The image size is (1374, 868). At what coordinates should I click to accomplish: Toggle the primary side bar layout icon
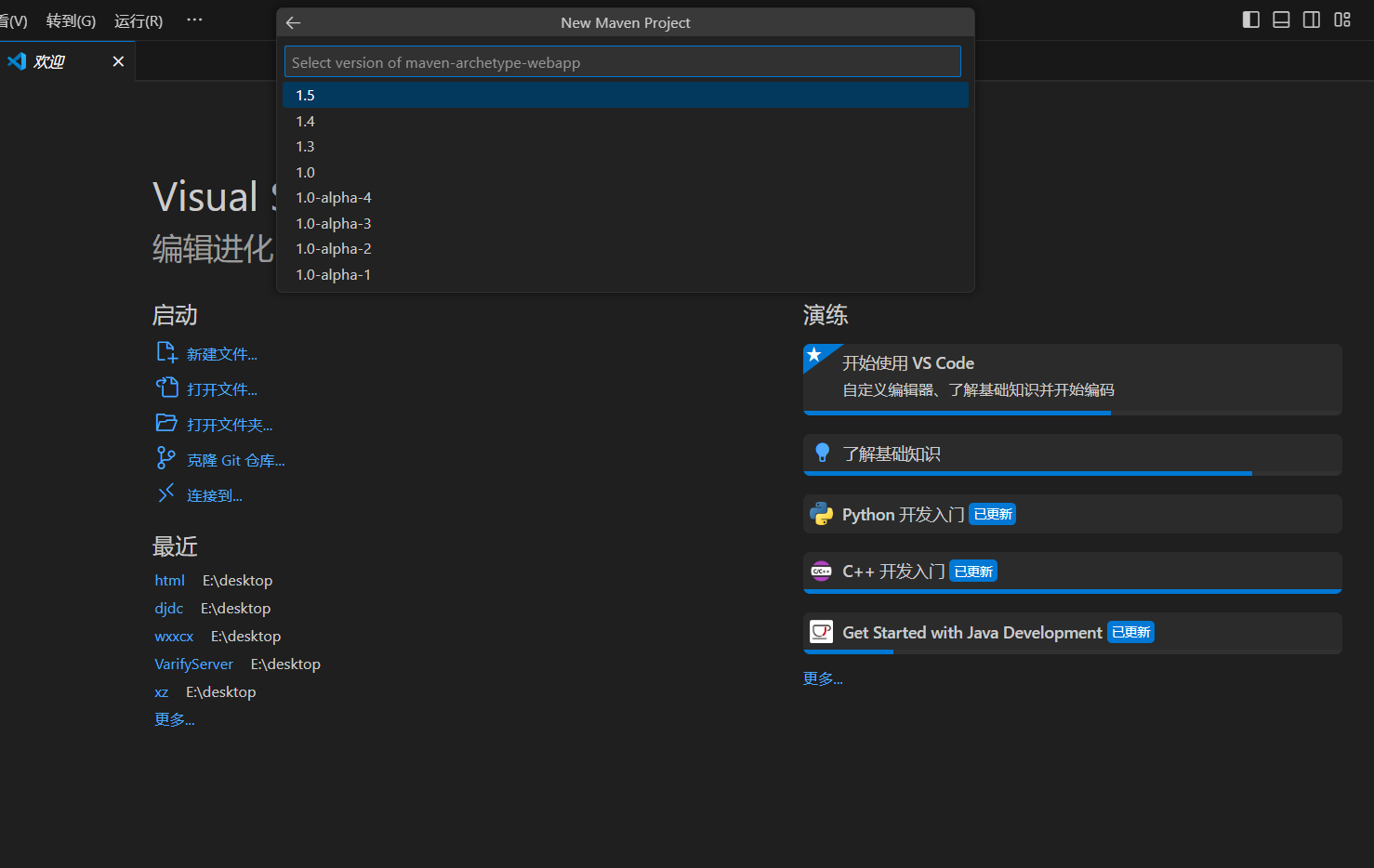(x=1251, y=20)
